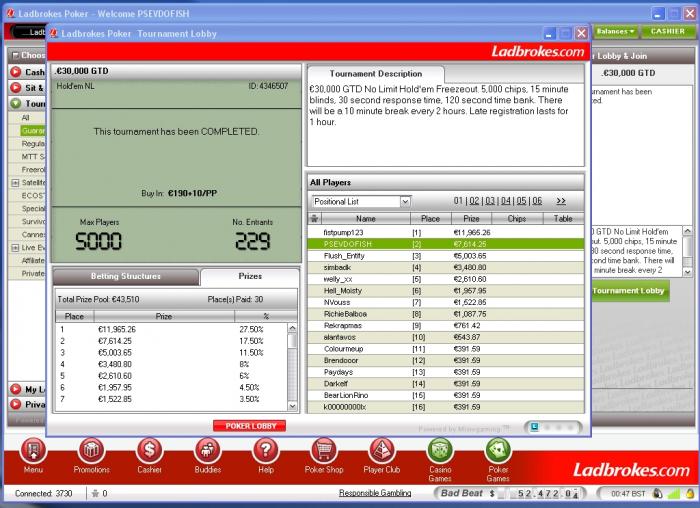Select player row RichieBalboa
Screen dimensions: 700x508
446,314
